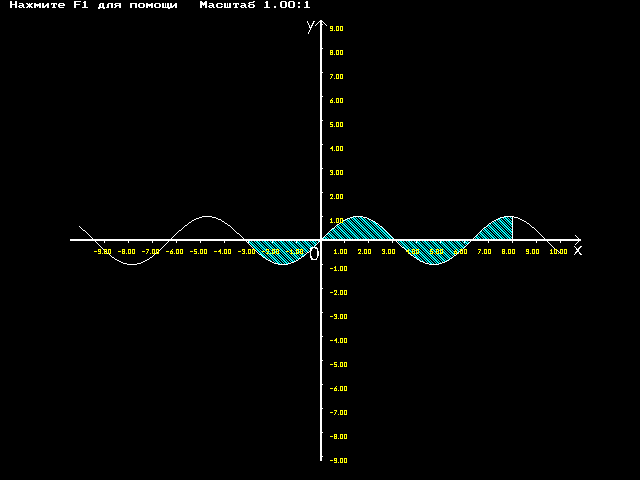Click the 1.00 tick label on Y axis
This screenshot has height=480, width=640.
[336, 220]
